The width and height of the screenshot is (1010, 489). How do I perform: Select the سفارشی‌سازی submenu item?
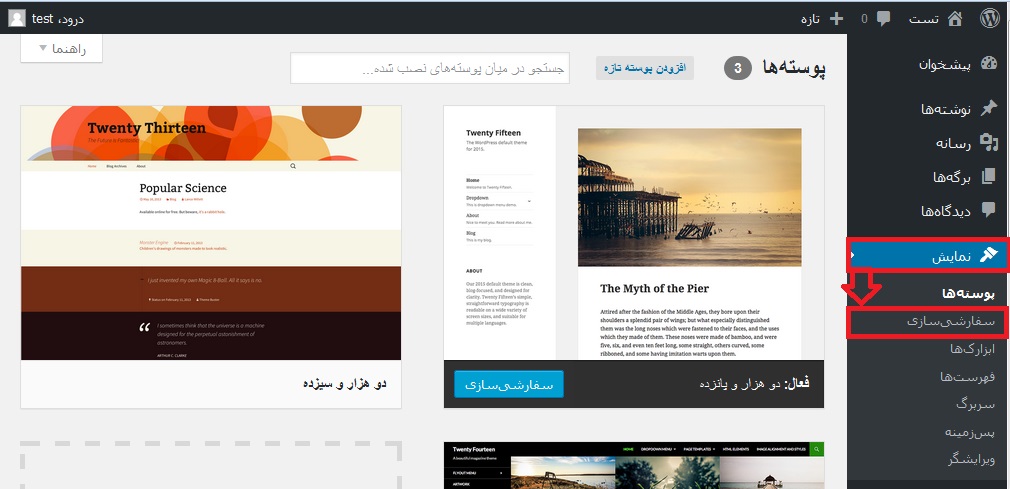point(951,321)
